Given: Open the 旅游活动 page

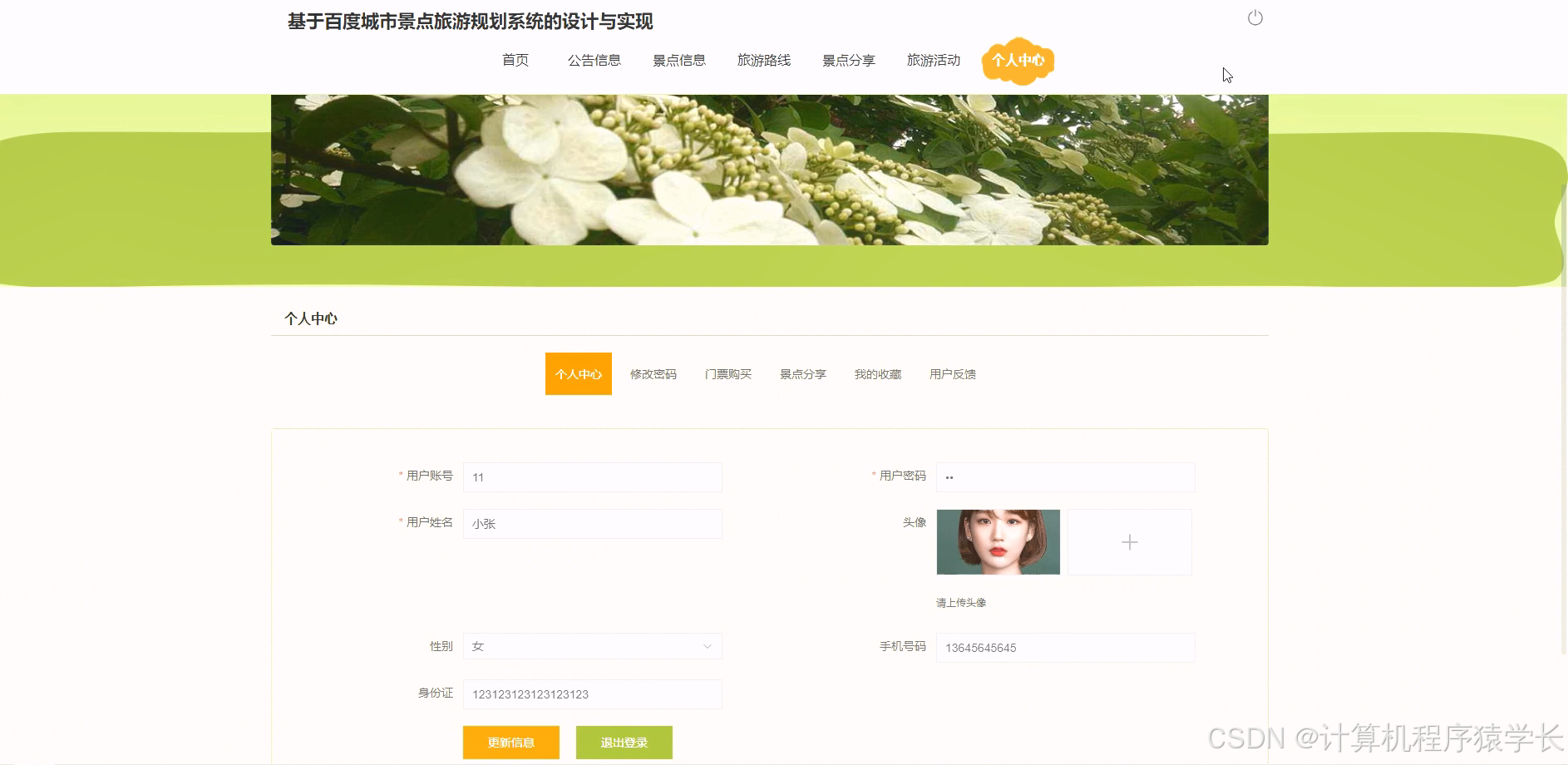Looking at the screenshot, I should (932, 60).
